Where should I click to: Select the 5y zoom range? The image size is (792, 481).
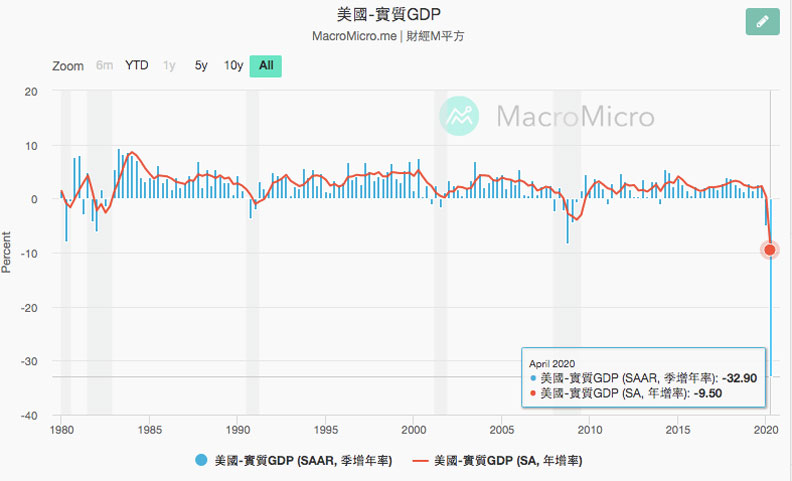click(201, 66)
